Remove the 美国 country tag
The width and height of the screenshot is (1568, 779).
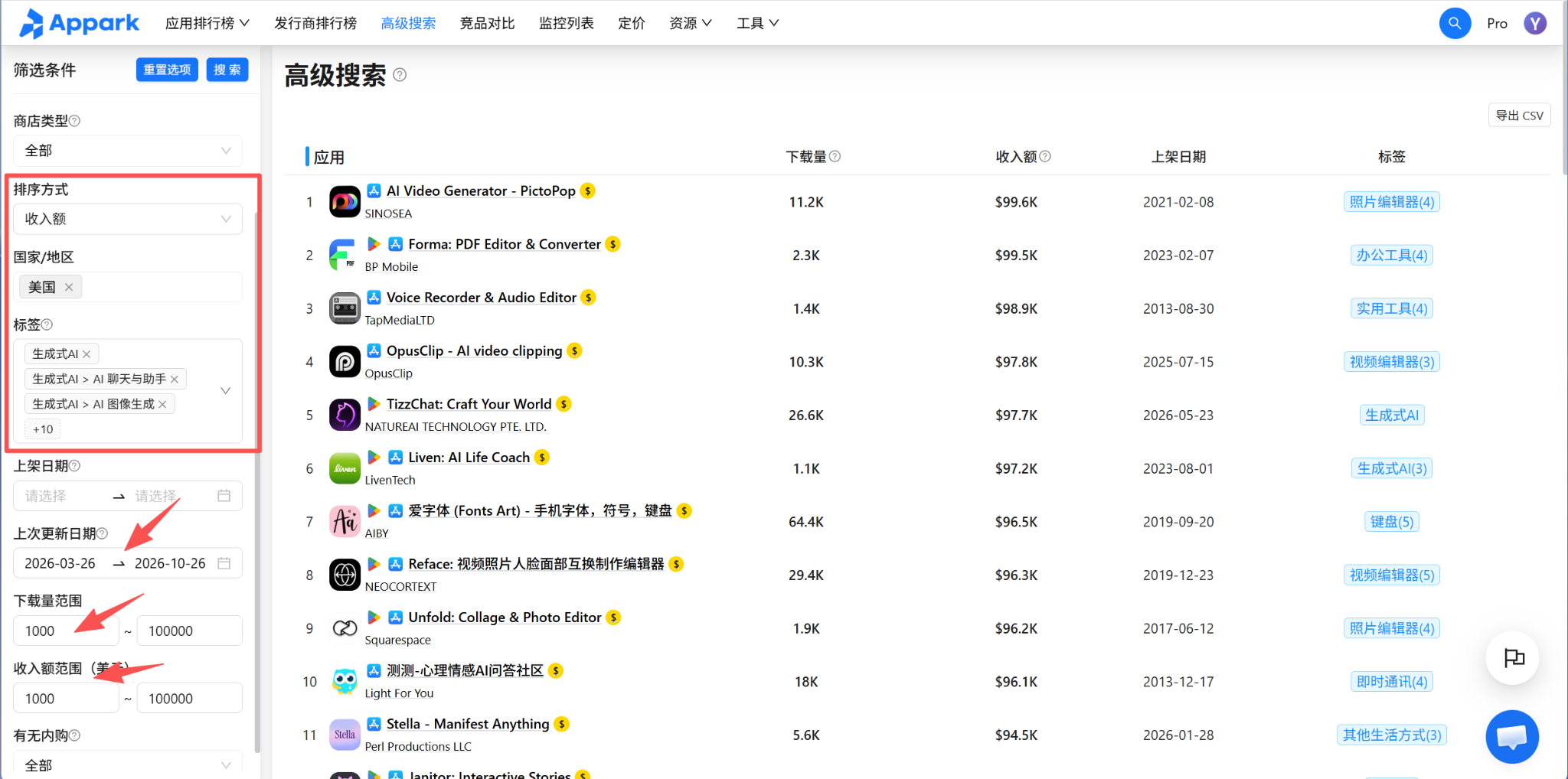69,287
